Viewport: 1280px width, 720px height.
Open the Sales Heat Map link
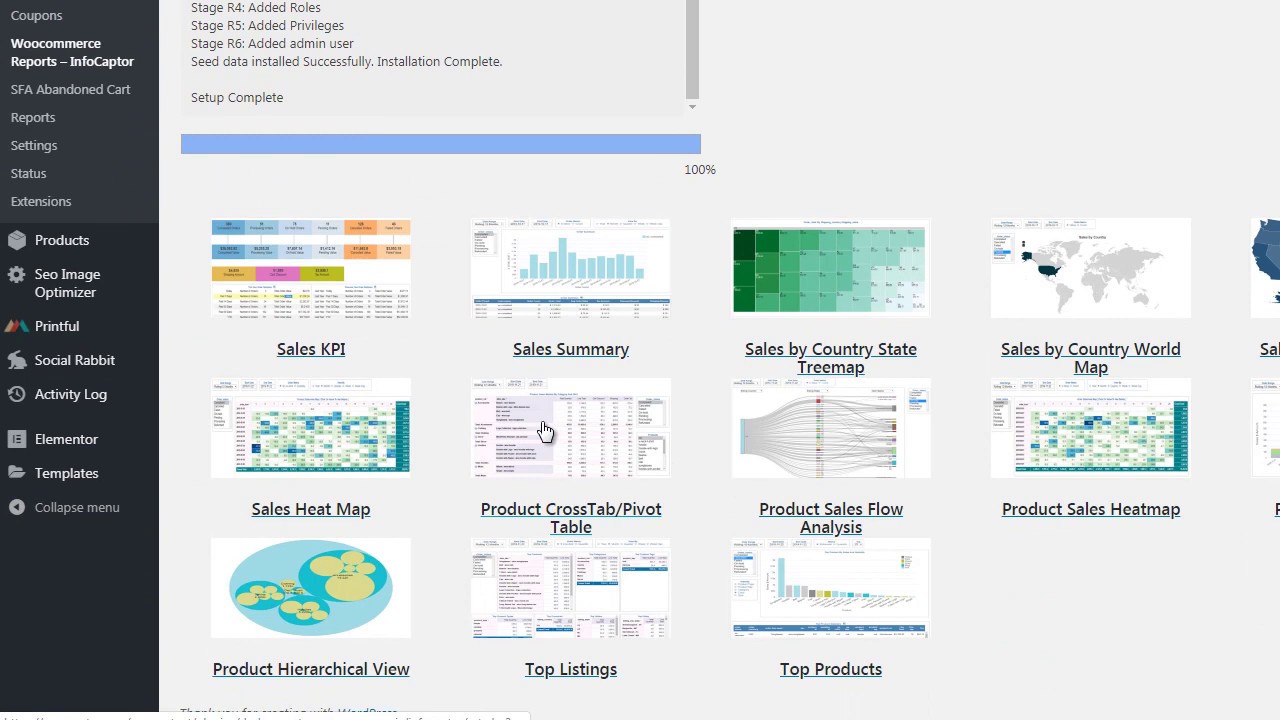[x=311, y=509]
